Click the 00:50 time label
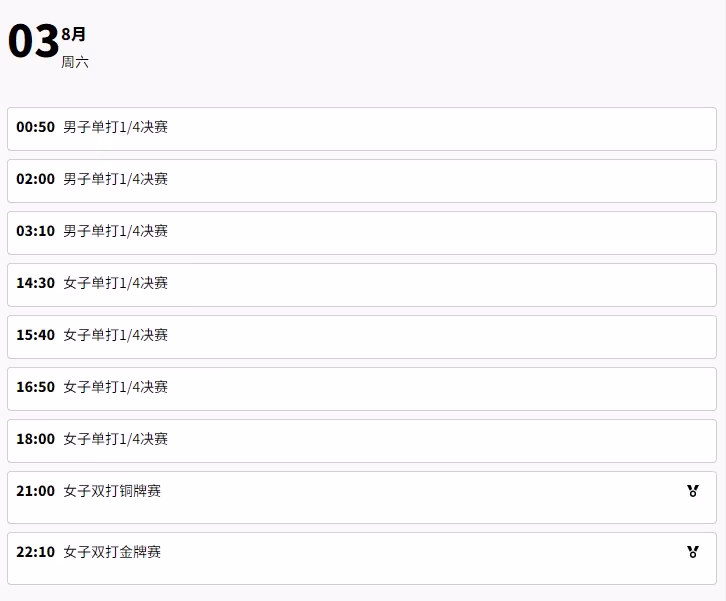This screenshot has width=726, height=601. pos(36,127)
